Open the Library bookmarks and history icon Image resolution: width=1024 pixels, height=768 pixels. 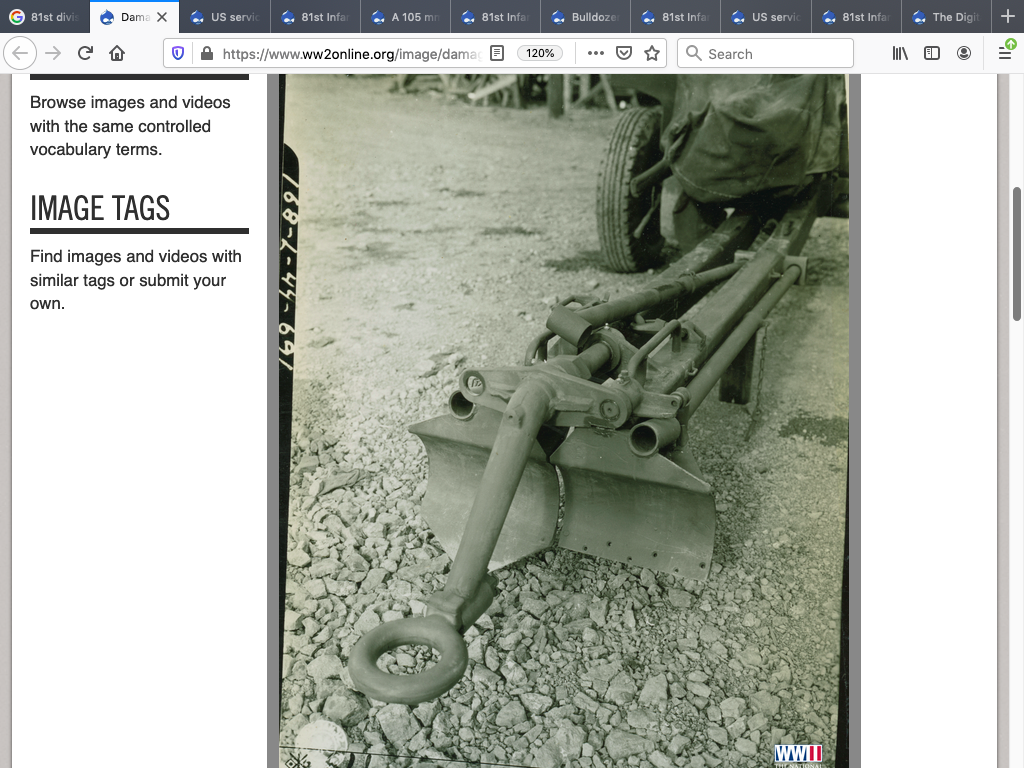click(900, 54)
